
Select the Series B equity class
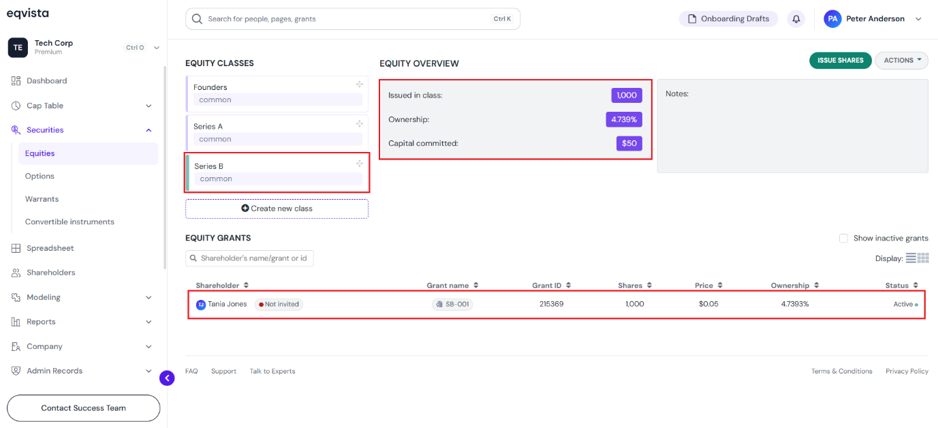pos(276,172)
